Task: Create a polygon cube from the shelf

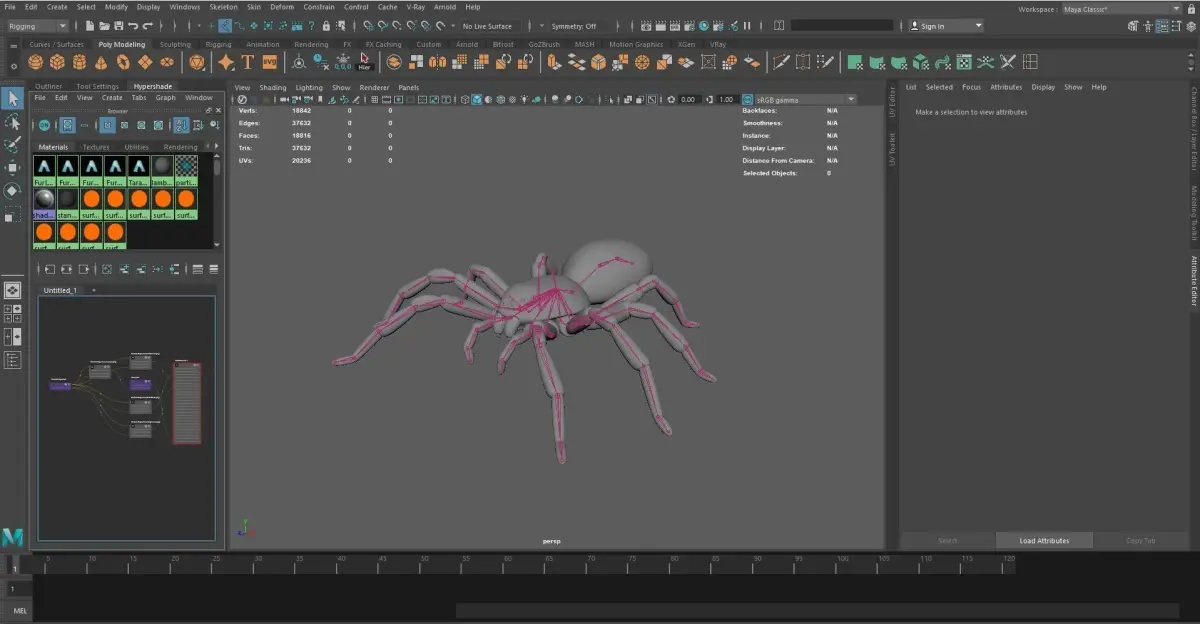Action: pos(57,62)
